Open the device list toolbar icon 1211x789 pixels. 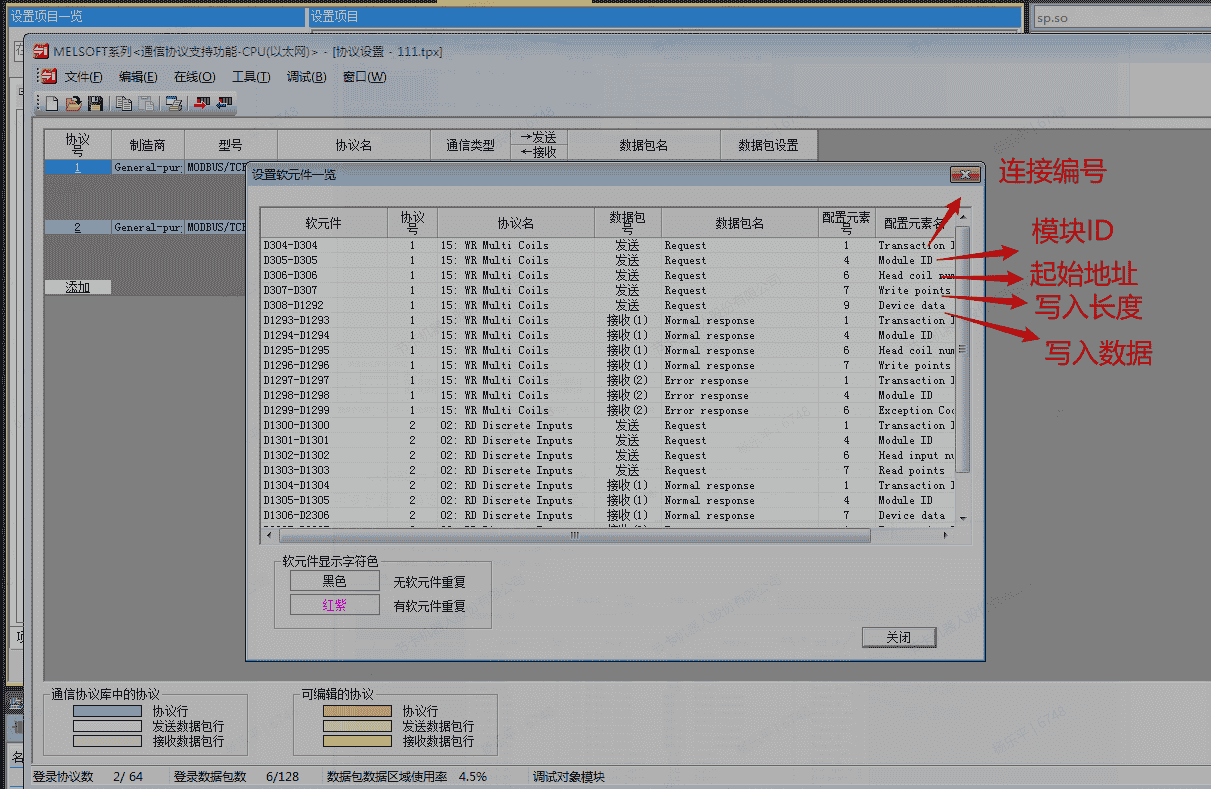pyautogui.click(x=174, y=103)
